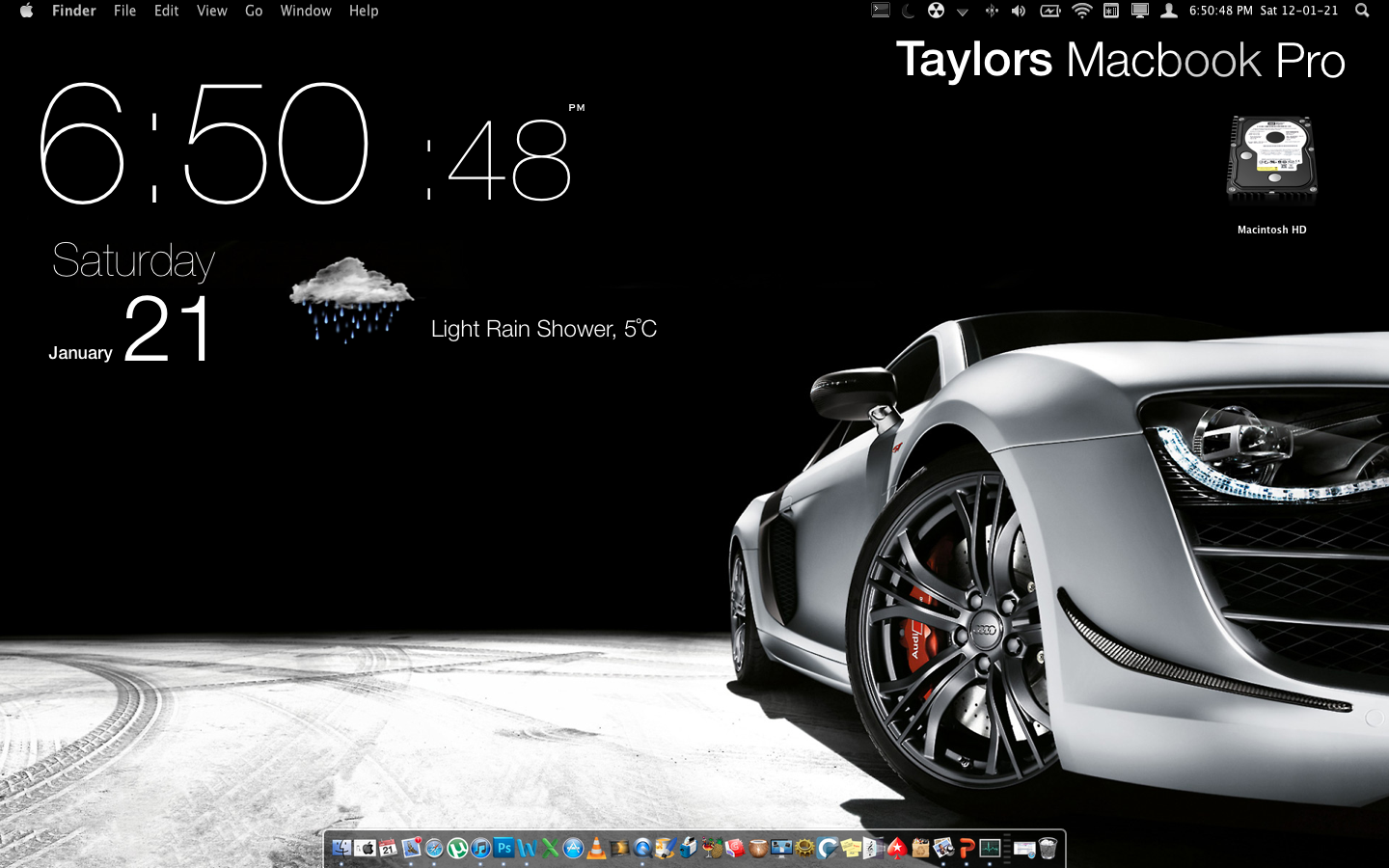Click the radiation symbol menu bar icon
Screen dimensions: 1389x868
936,11
